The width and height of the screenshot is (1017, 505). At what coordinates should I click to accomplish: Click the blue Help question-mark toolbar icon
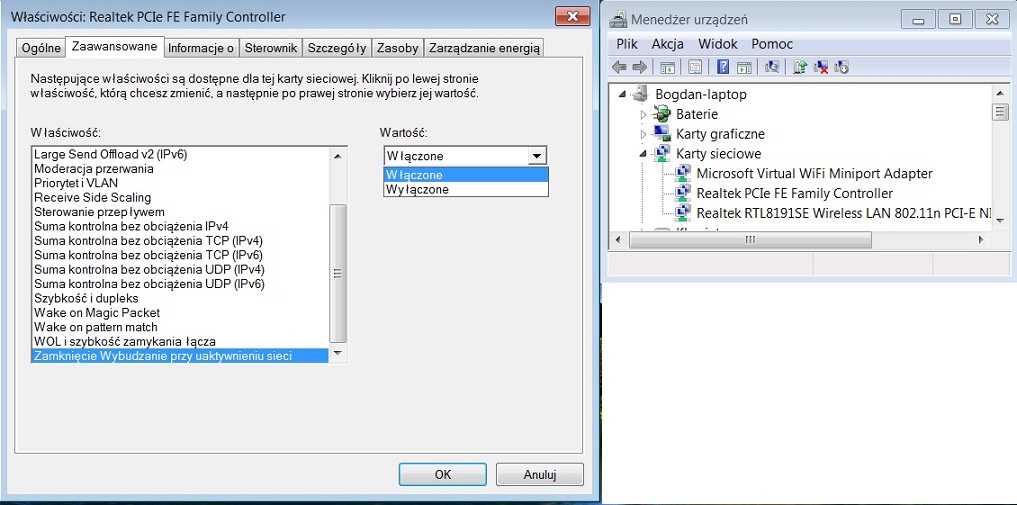click(724, 67)
